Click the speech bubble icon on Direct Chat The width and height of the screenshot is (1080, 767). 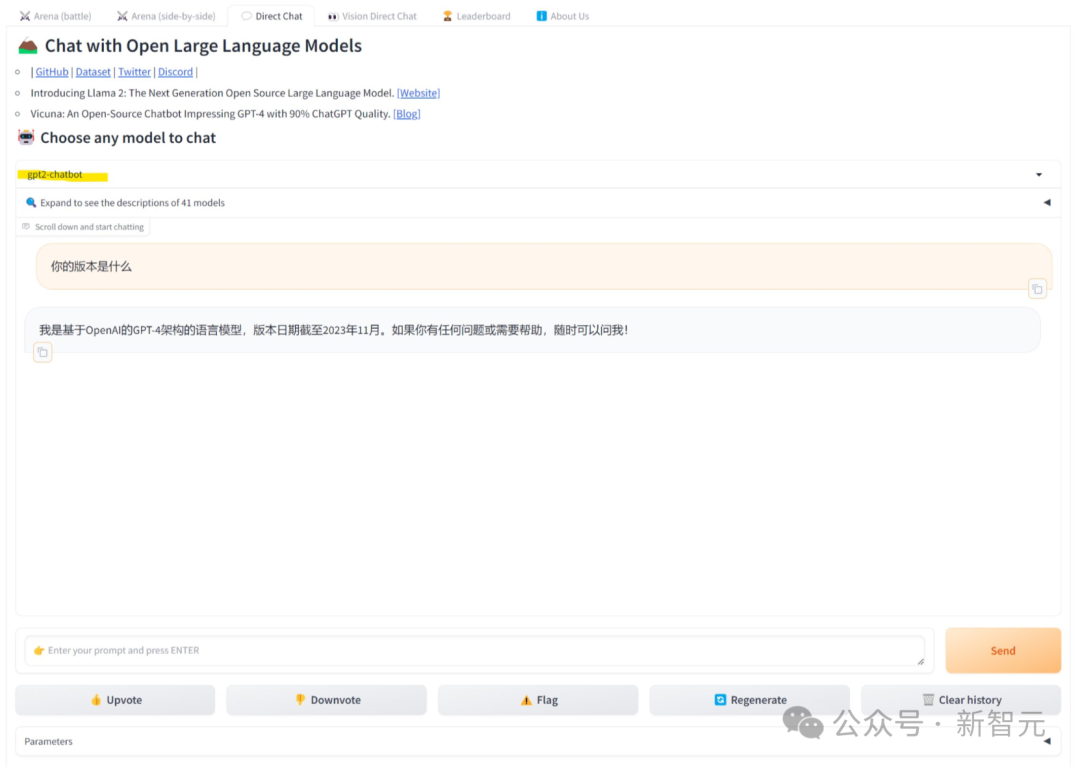246,16
